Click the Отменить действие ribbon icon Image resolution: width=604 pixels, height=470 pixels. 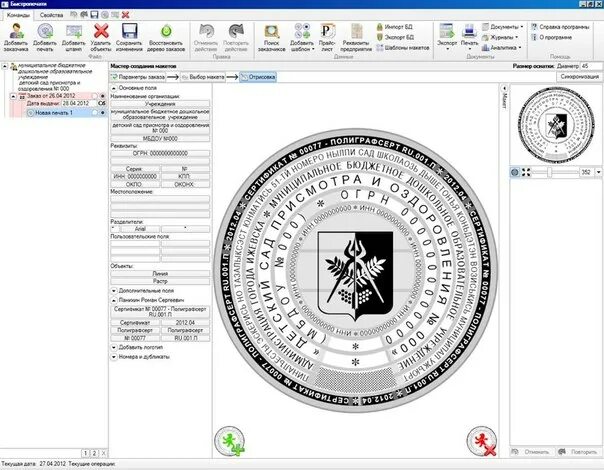(x=206, y=31)
